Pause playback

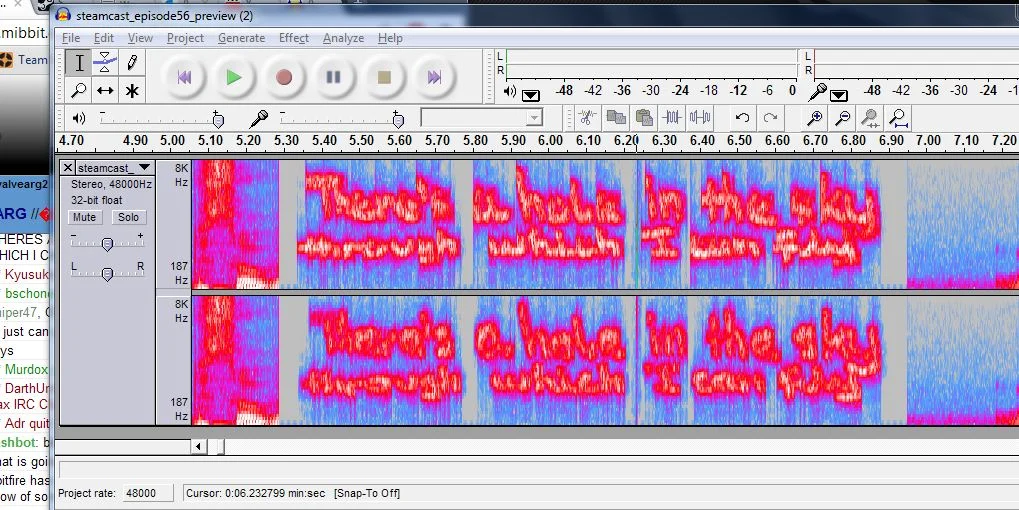point(333,77)
